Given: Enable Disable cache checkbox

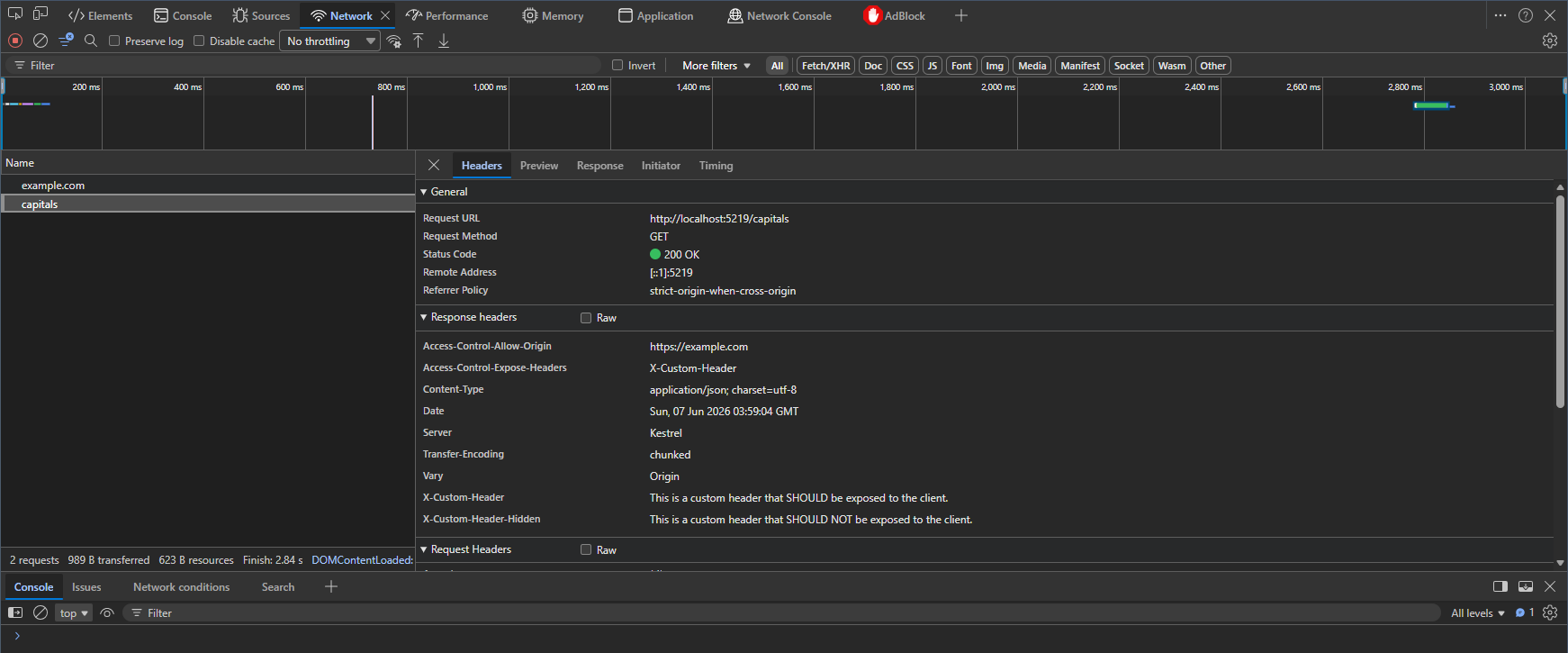Looking at the screenshot, I should pos(199,41).
